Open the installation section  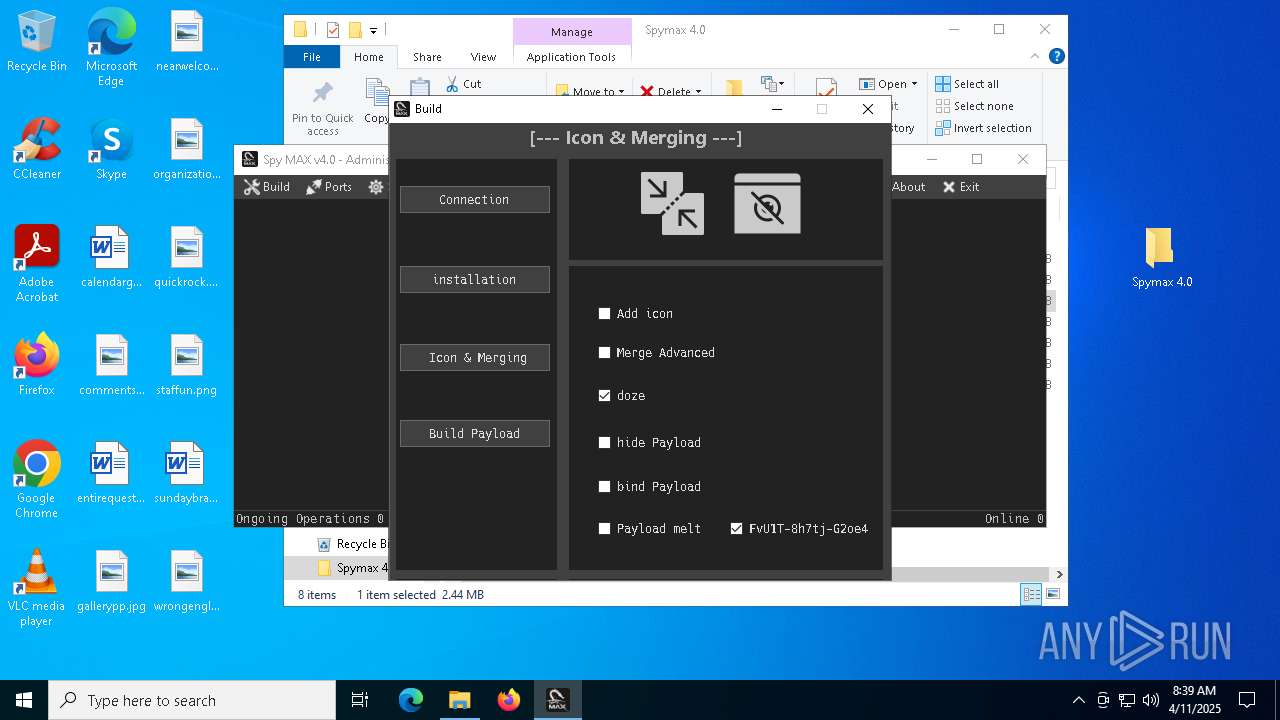pyautogui.click(x=474, y=279)
